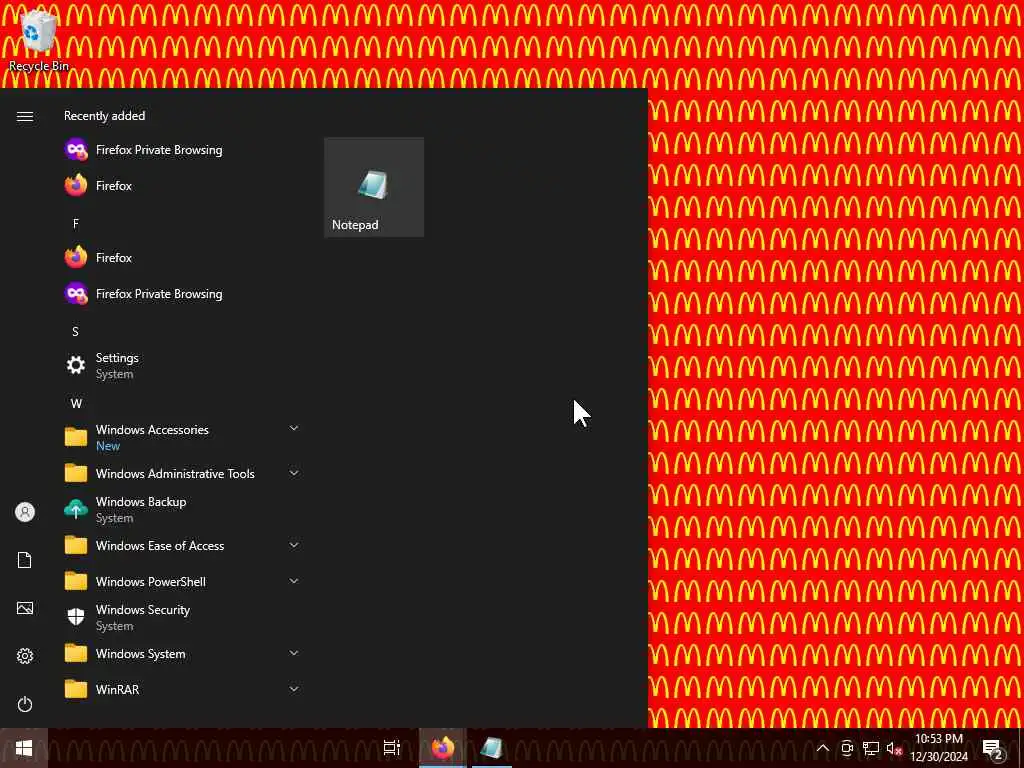This screenshot has width=1024, height=768.
Task: Expand the Windows PowerShell folder
Action: click(x=182, y=581)
